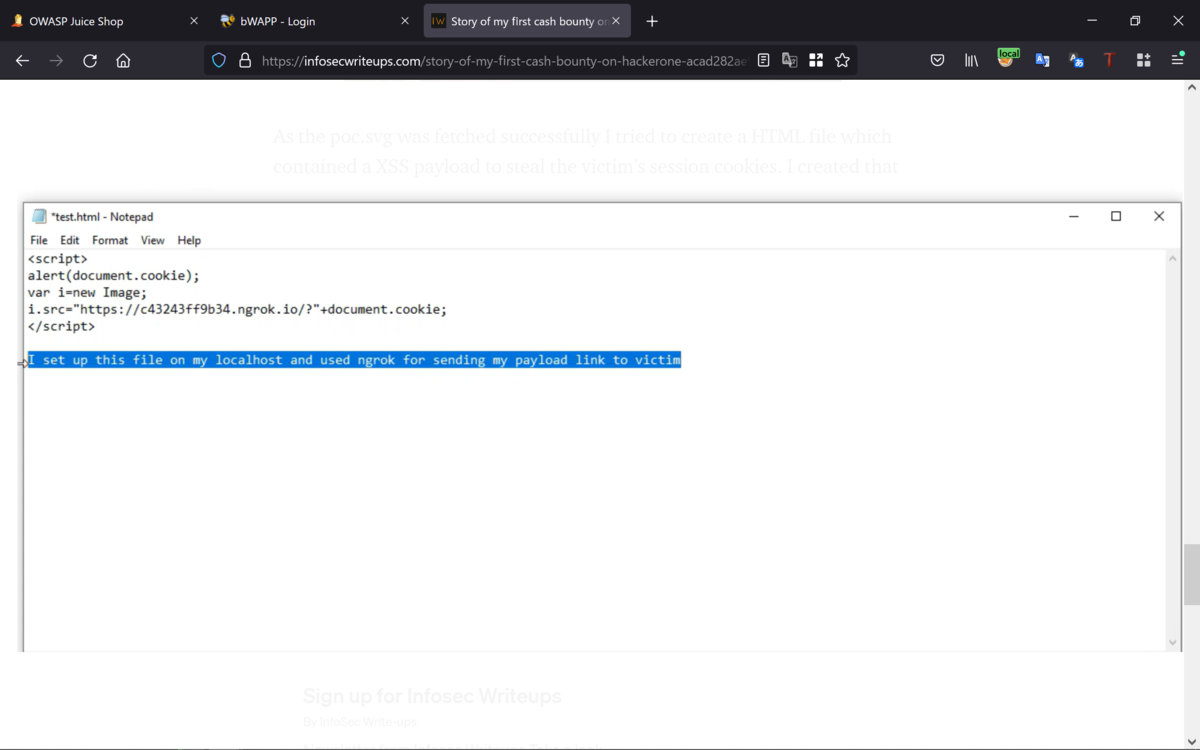This screenshot has width=1200, height=750.
Task: Show site security padlock info
Action: point(245,61)
